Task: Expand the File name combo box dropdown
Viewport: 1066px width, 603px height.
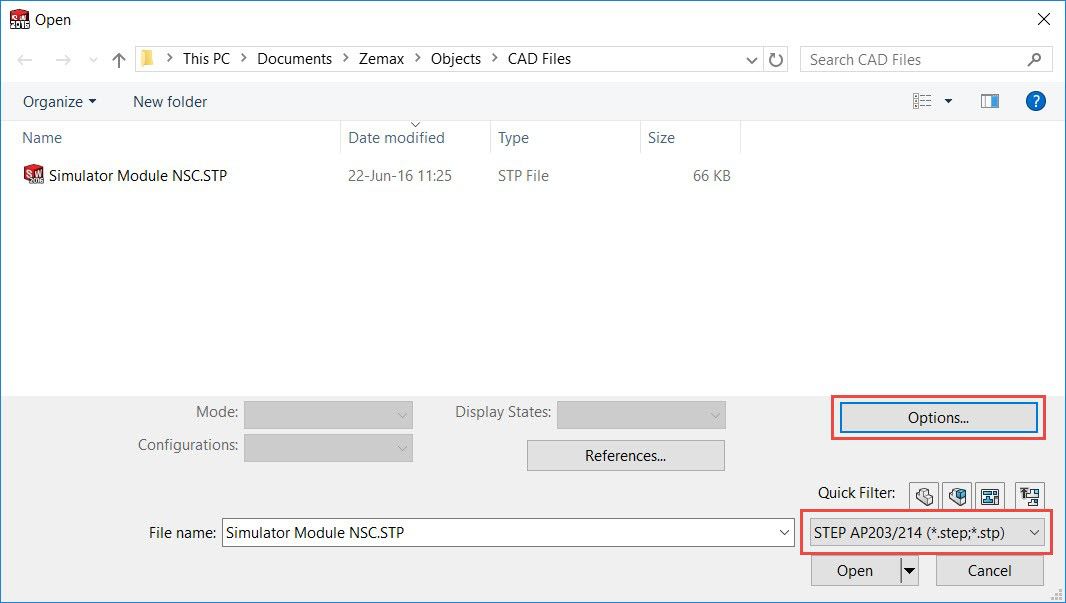Action: tap(789, 532)
